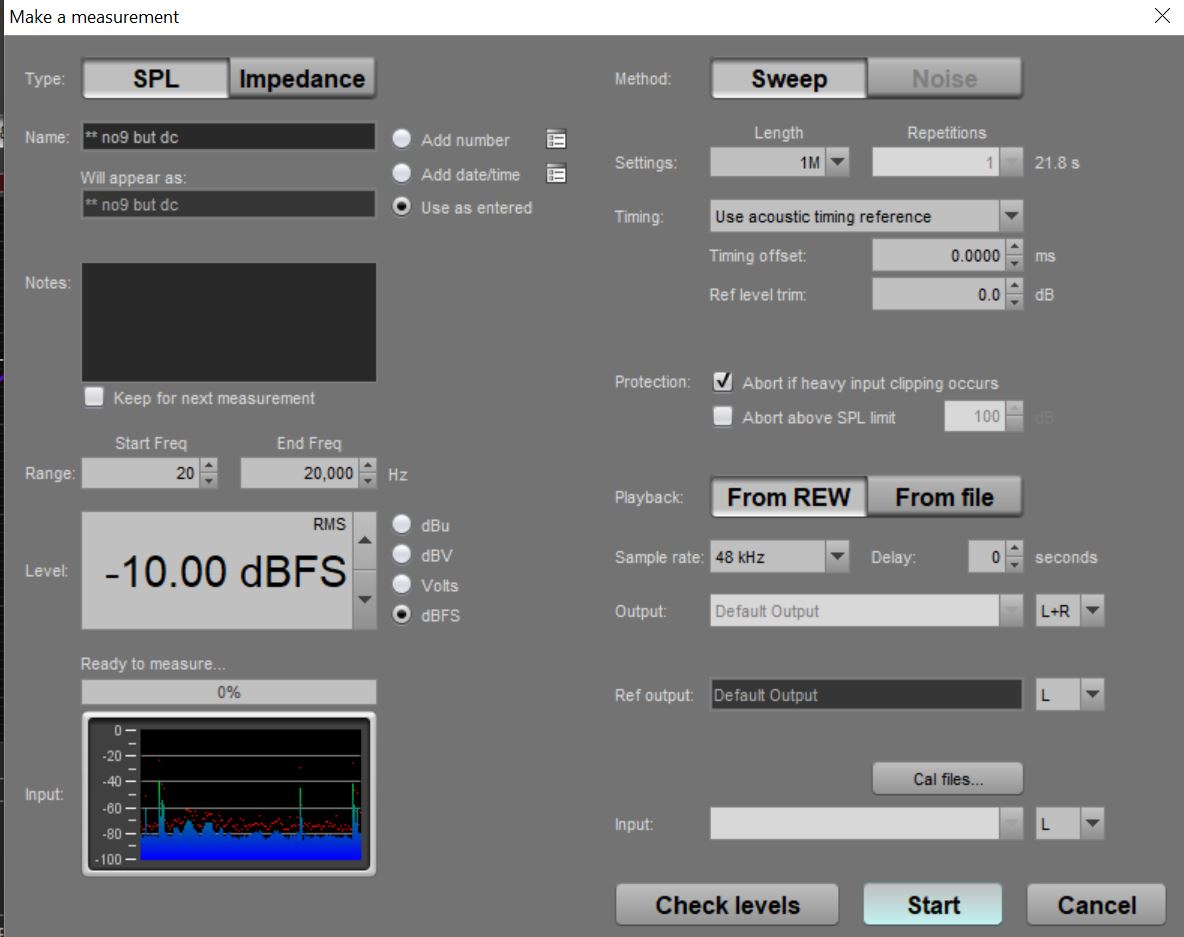Viewport: 1184px width, 937px height.
Task: Toggle Abort if heavy input clipping occurs
Action: [x=722, y=383]
